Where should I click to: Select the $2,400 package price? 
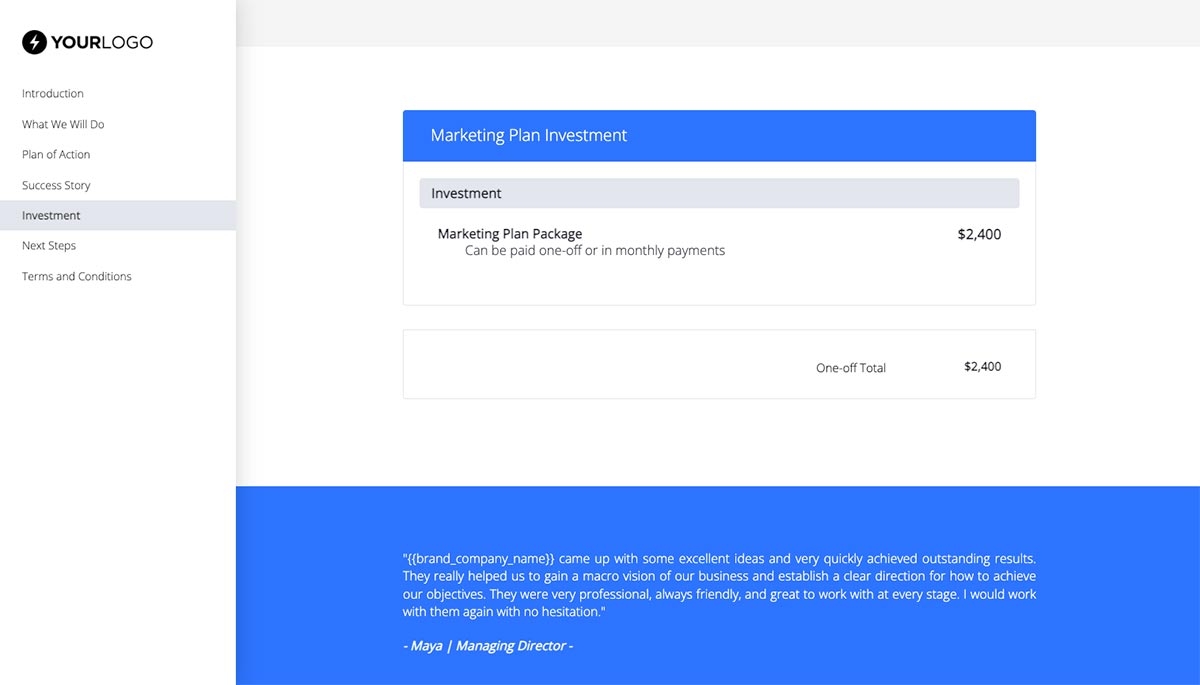coord(979,234)
